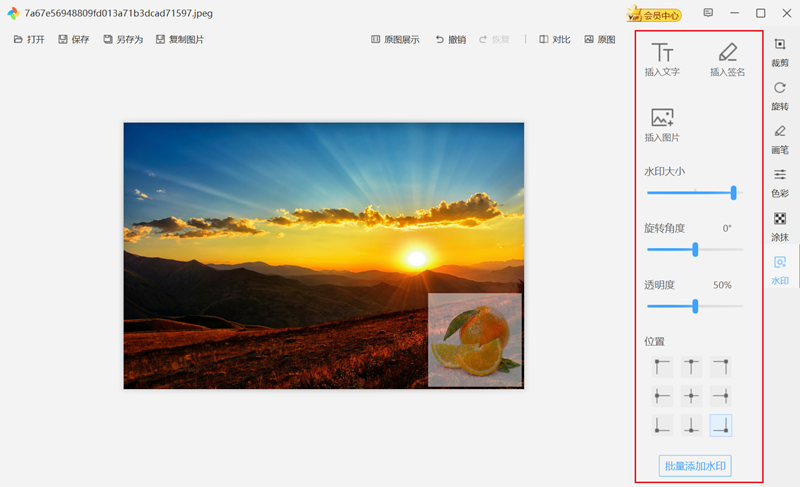Viewport: 800px width, 487px height.
Task: Click the 50% opacity value
Action: [722, 285]
